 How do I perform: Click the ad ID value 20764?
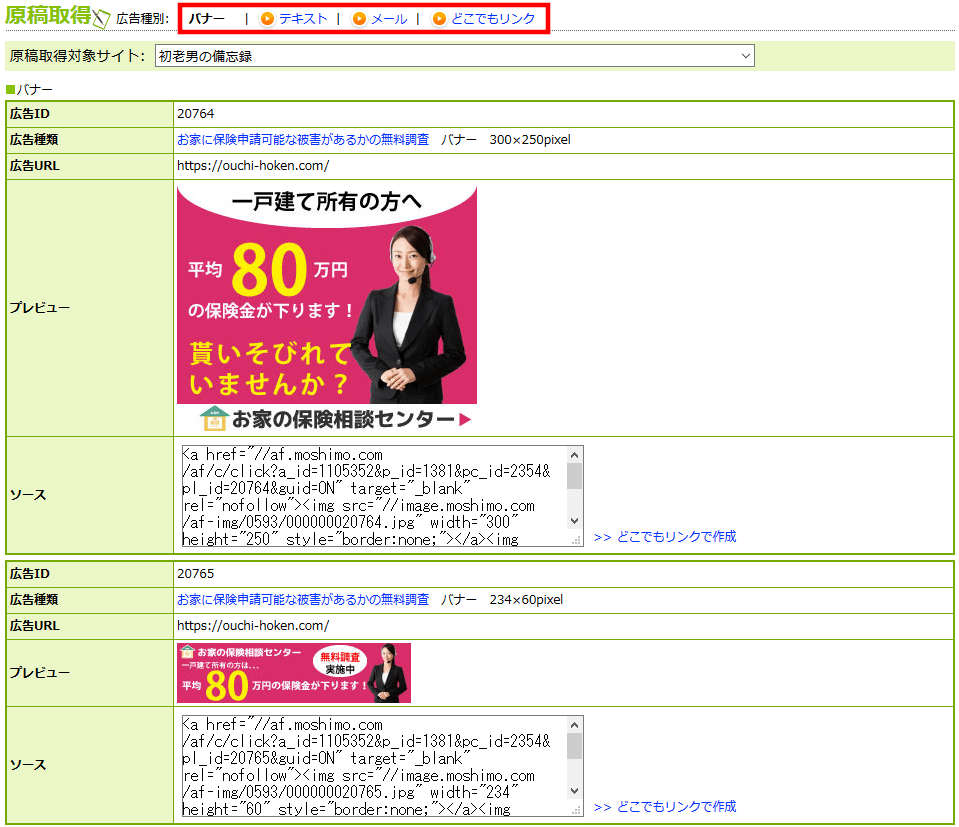point(196,114)
